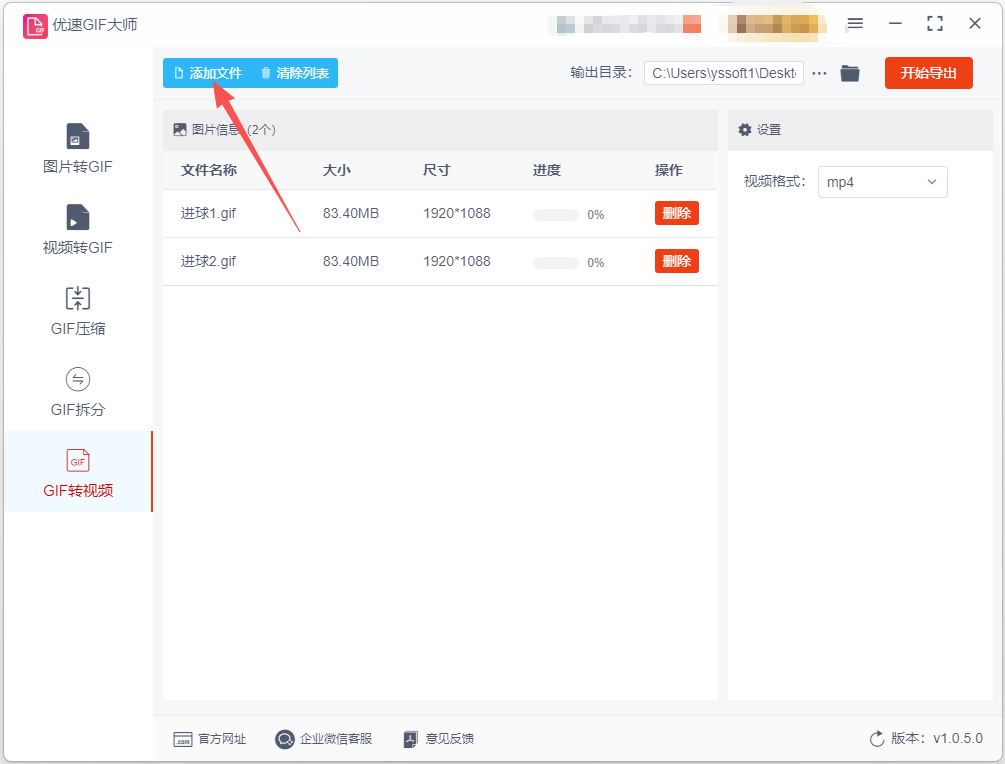Close the 优速GIF大师 window
Image resolution: width=1005 pixels, height=764 pixels.
(x=975, y=24)
